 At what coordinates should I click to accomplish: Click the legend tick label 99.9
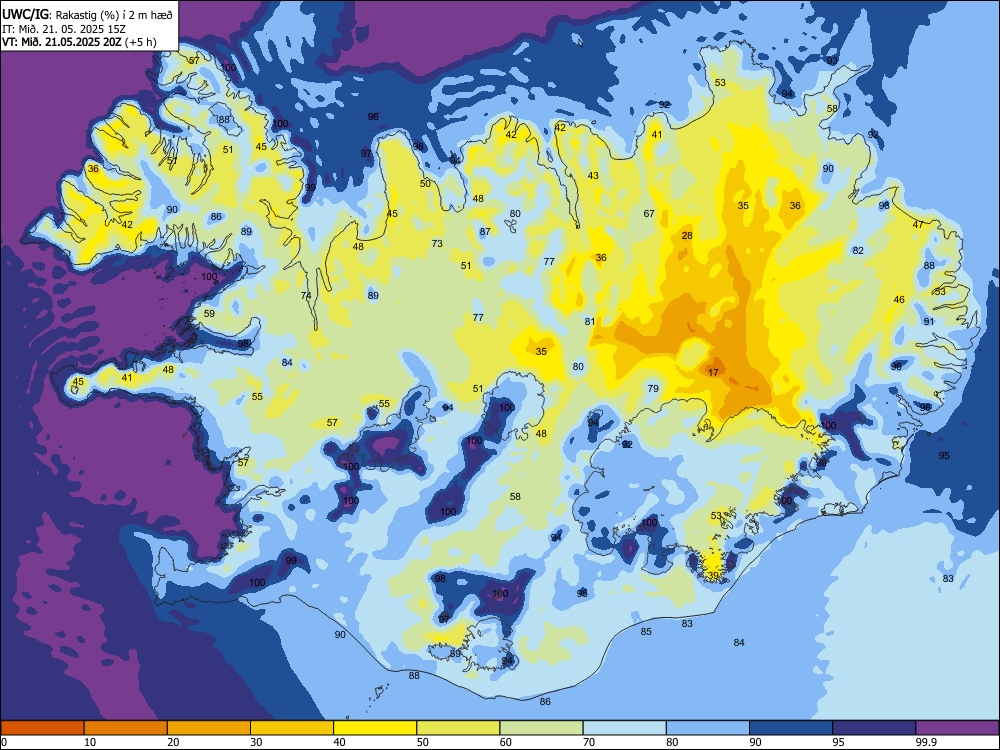[x=926, y=742]
